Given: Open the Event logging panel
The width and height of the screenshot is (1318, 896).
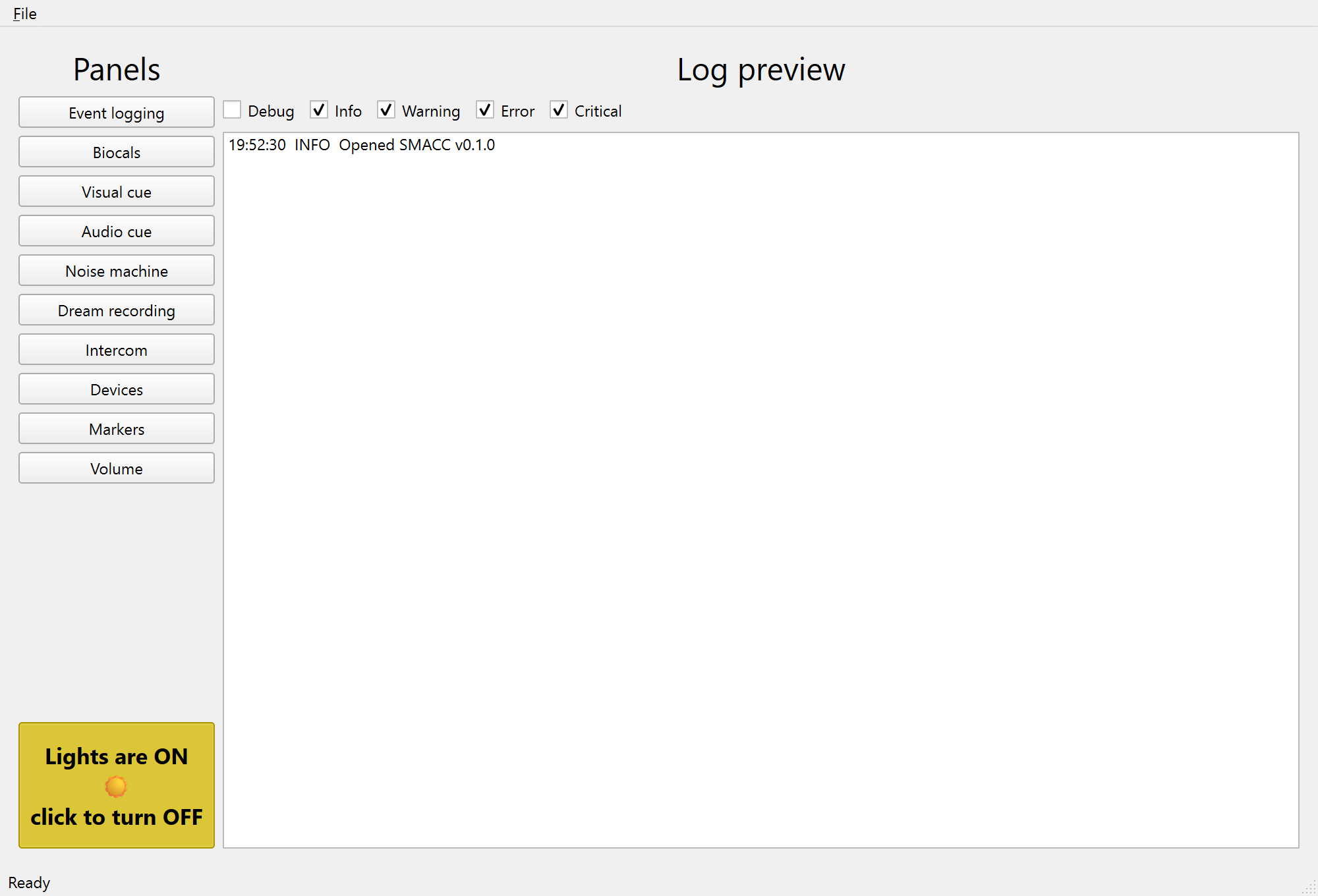Looking at the screenshot, I should (117, 113).
